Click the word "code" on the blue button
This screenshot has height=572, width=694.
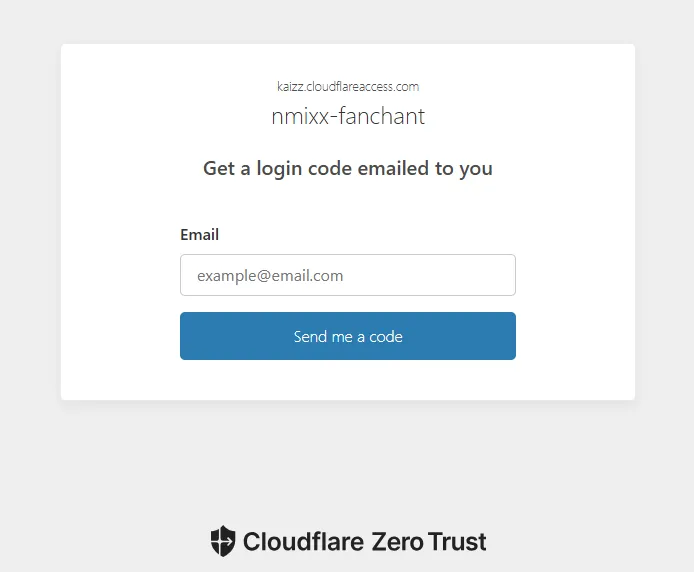click(385, 337)
